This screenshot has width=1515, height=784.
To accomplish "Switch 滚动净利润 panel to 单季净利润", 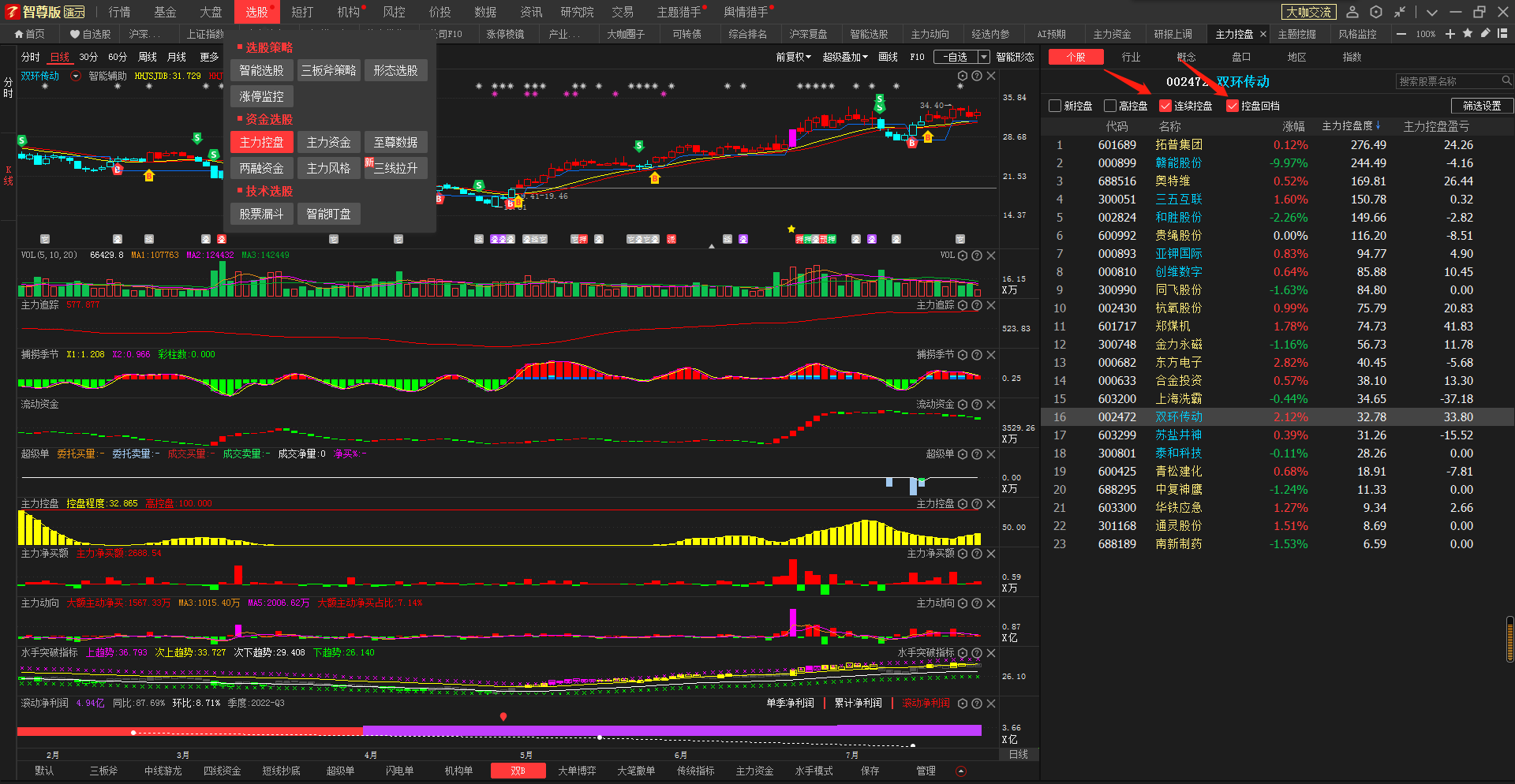I will [790, 704].
